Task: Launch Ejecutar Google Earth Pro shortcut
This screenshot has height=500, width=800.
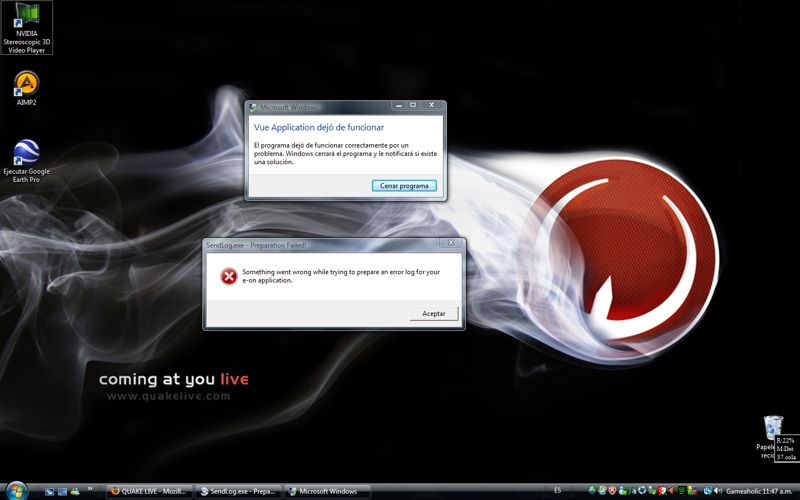Action: (x=27, y=161)
